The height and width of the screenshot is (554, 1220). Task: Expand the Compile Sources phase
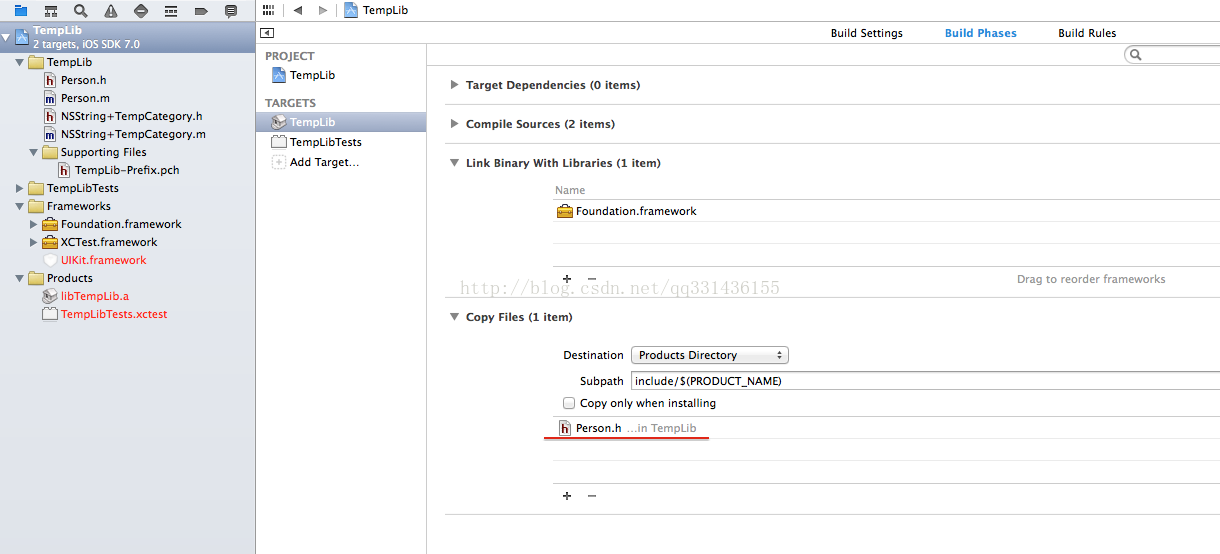pyautogui.click(x=455, y=124)
